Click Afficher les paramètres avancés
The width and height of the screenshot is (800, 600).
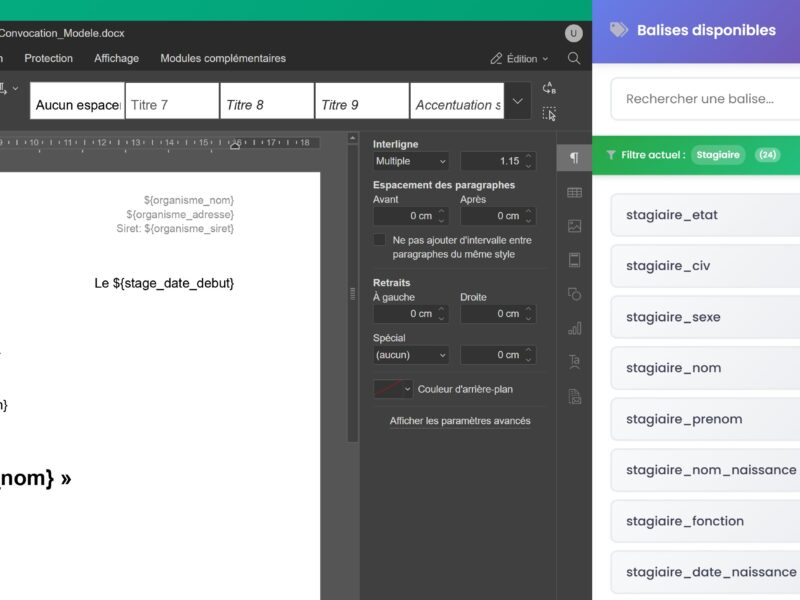(x=460, y=421)
